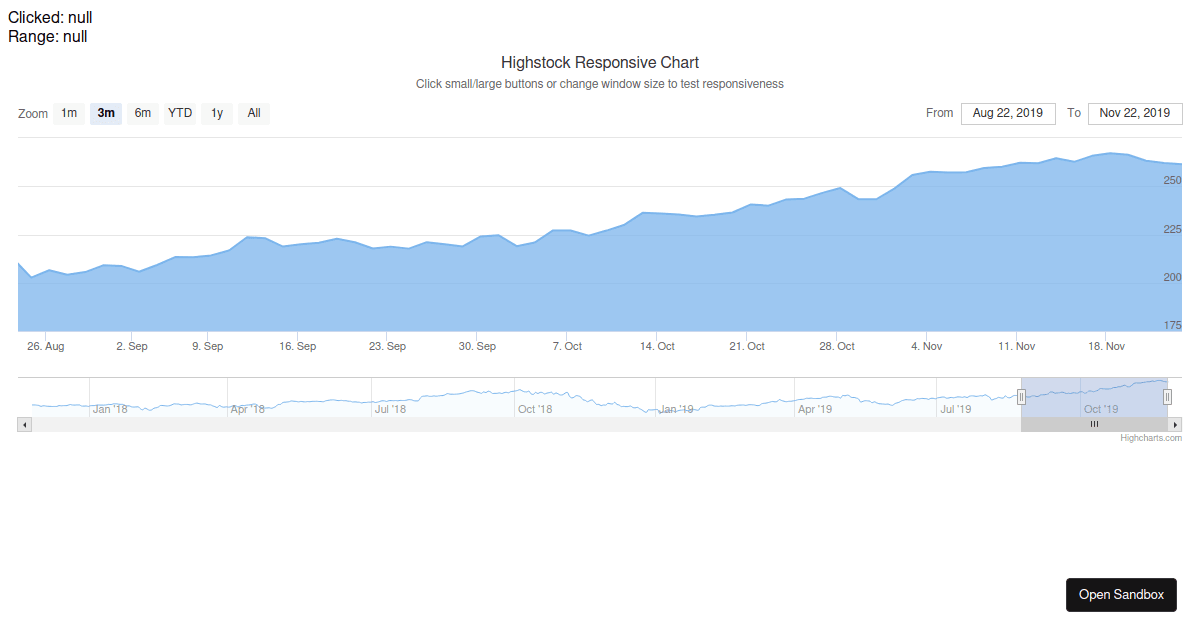Open the Highcharts.com credit link
The height and width of the screenshot is (630, 1200).
point(1153,437)
